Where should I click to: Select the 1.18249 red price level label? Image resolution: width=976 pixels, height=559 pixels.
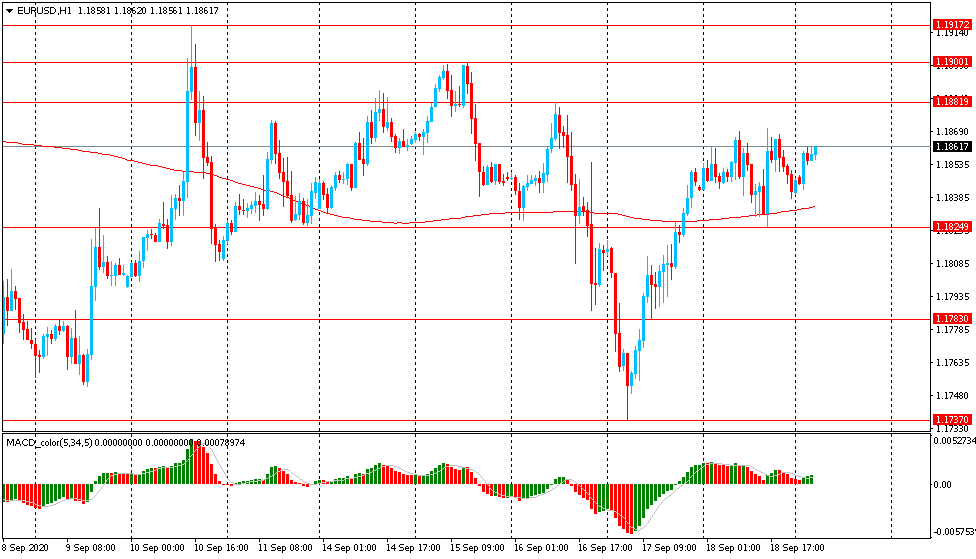click(952, 227)
